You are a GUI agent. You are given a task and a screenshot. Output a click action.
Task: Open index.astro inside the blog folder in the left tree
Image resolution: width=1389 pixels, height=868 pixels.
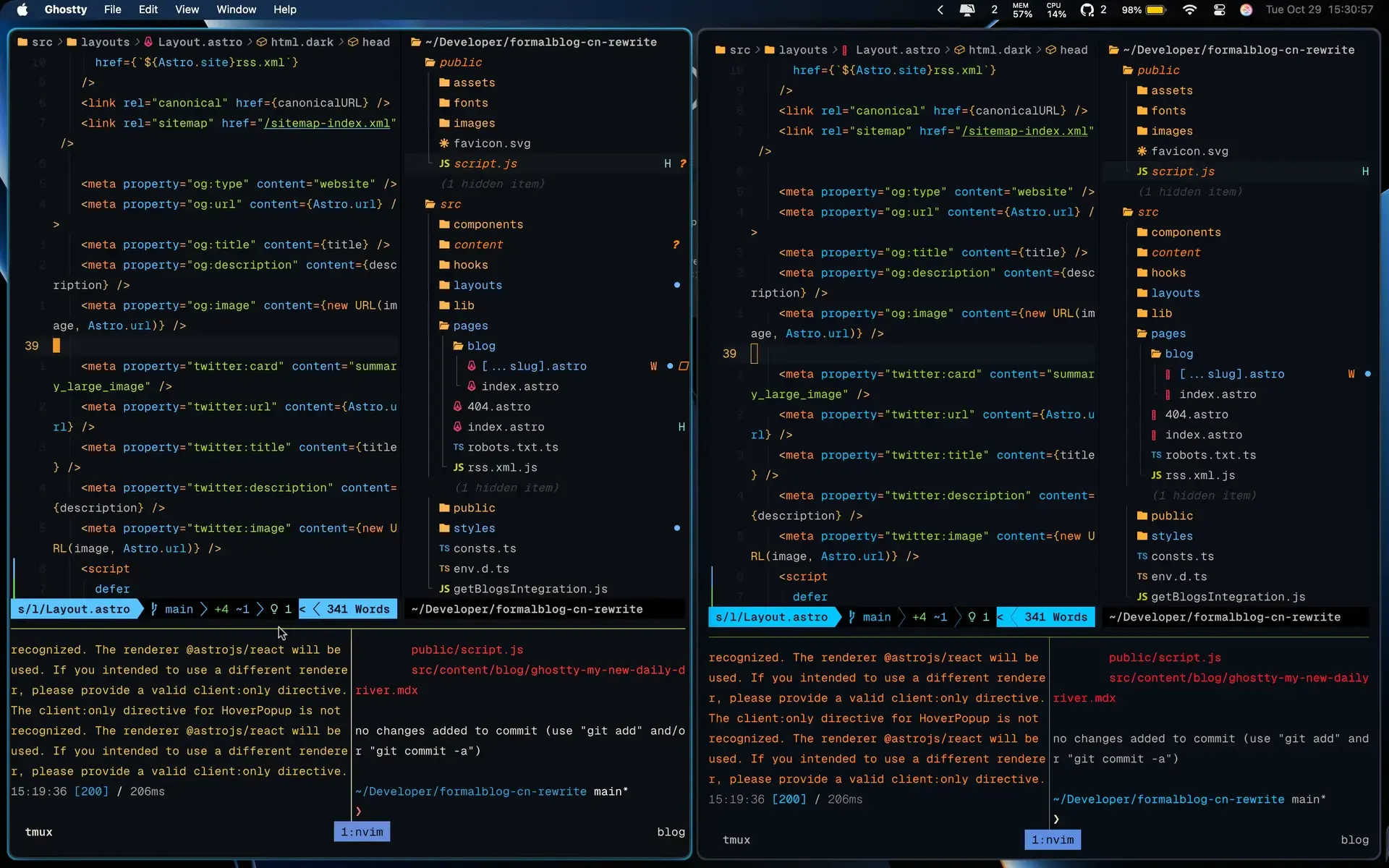point(520,386)
